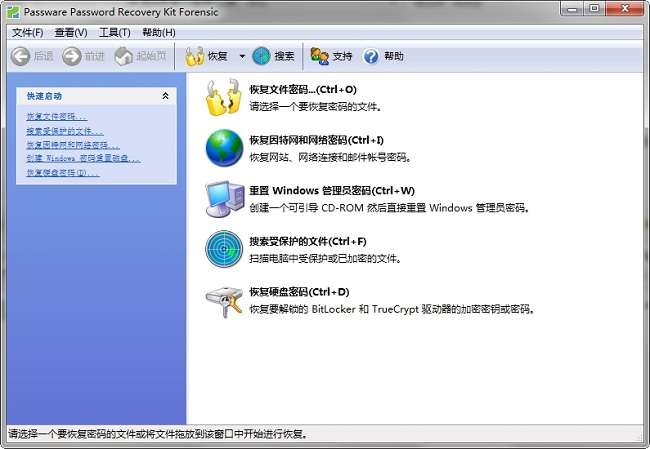
Task: Click the 恢复 keys icon in toolbar
Action: pos(194,56)
